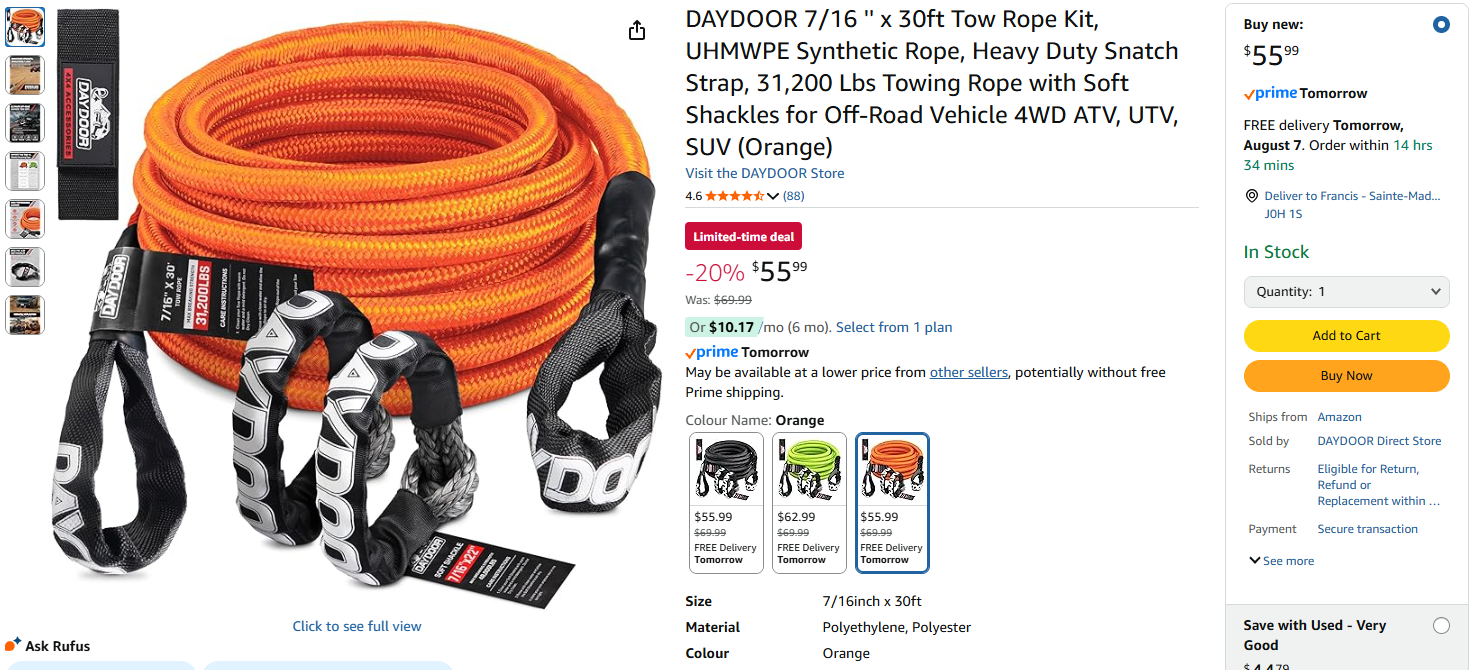Expand rating breakdown chevron next to stars
Image resolution: width=1469 pixels, height=670 pixels.
click(x=773, y=196)
